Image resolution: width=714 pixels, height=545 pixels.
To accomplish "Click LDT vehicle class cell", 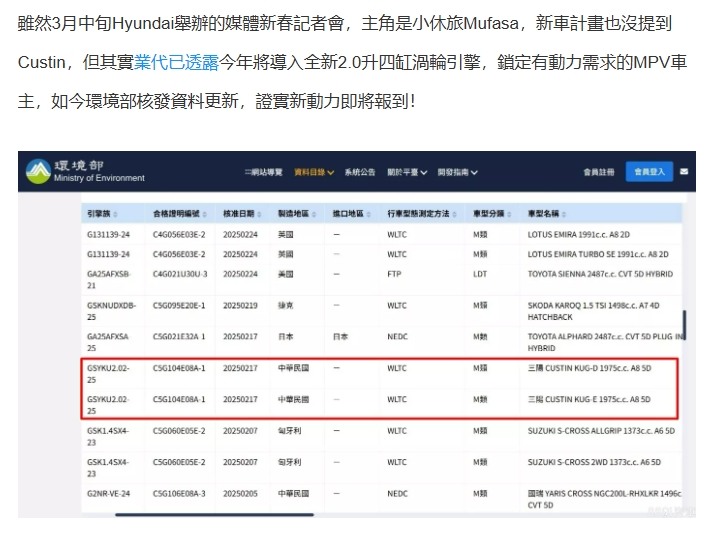I will (480, 274).
